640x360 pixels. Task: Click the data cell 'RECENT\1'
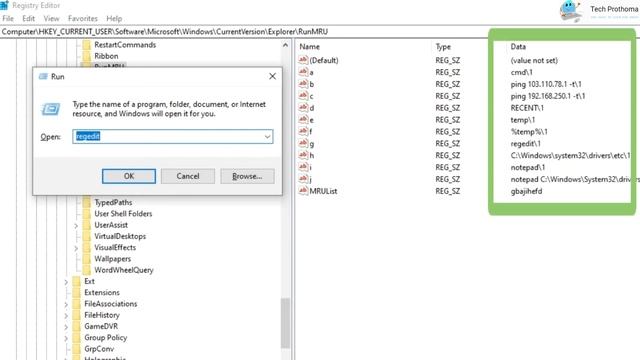tap(527, 108)
